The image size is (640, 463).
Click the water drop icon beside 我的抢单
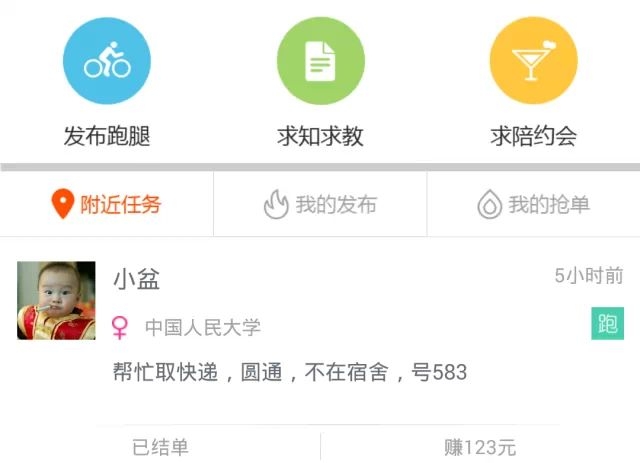(489, 204)
